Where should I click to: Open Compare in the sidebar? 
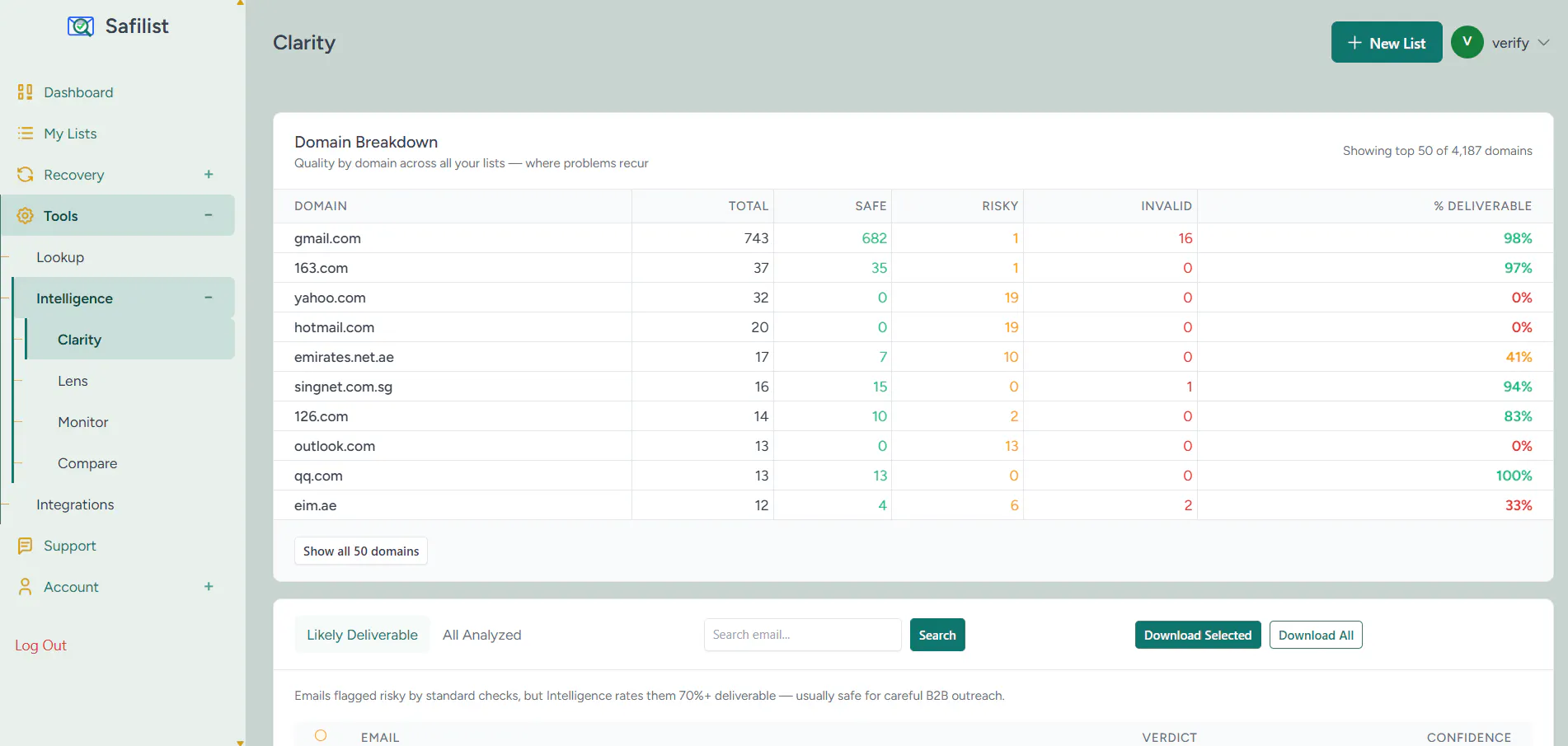(87, 463)
